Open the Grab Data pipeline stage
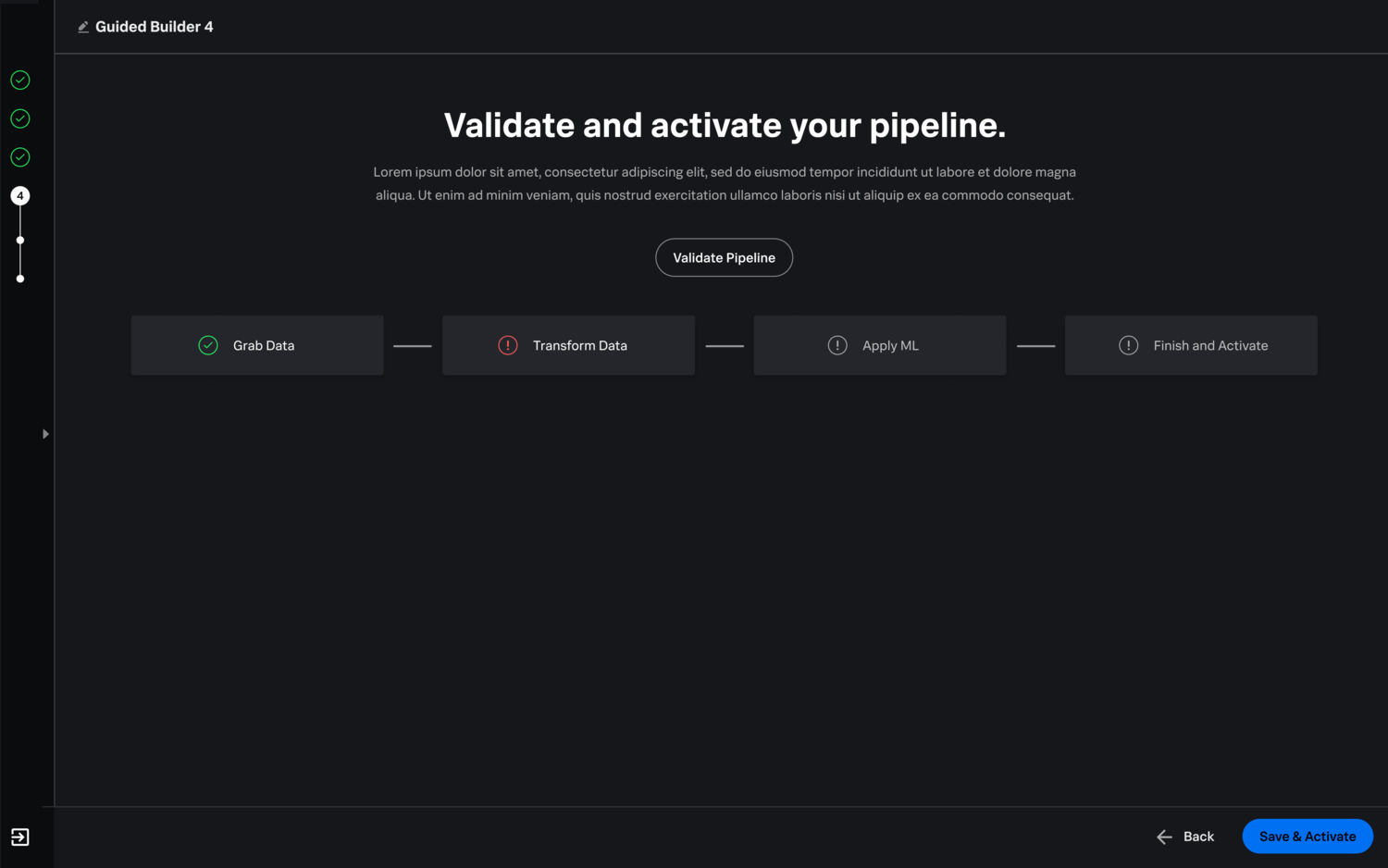 (257, 345)
